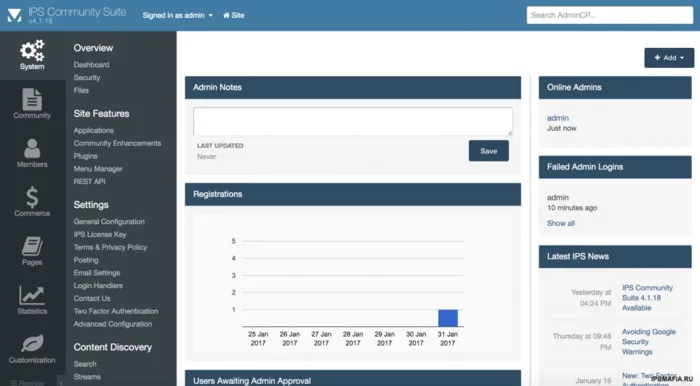Open the Community document icon

pos(32,99)
